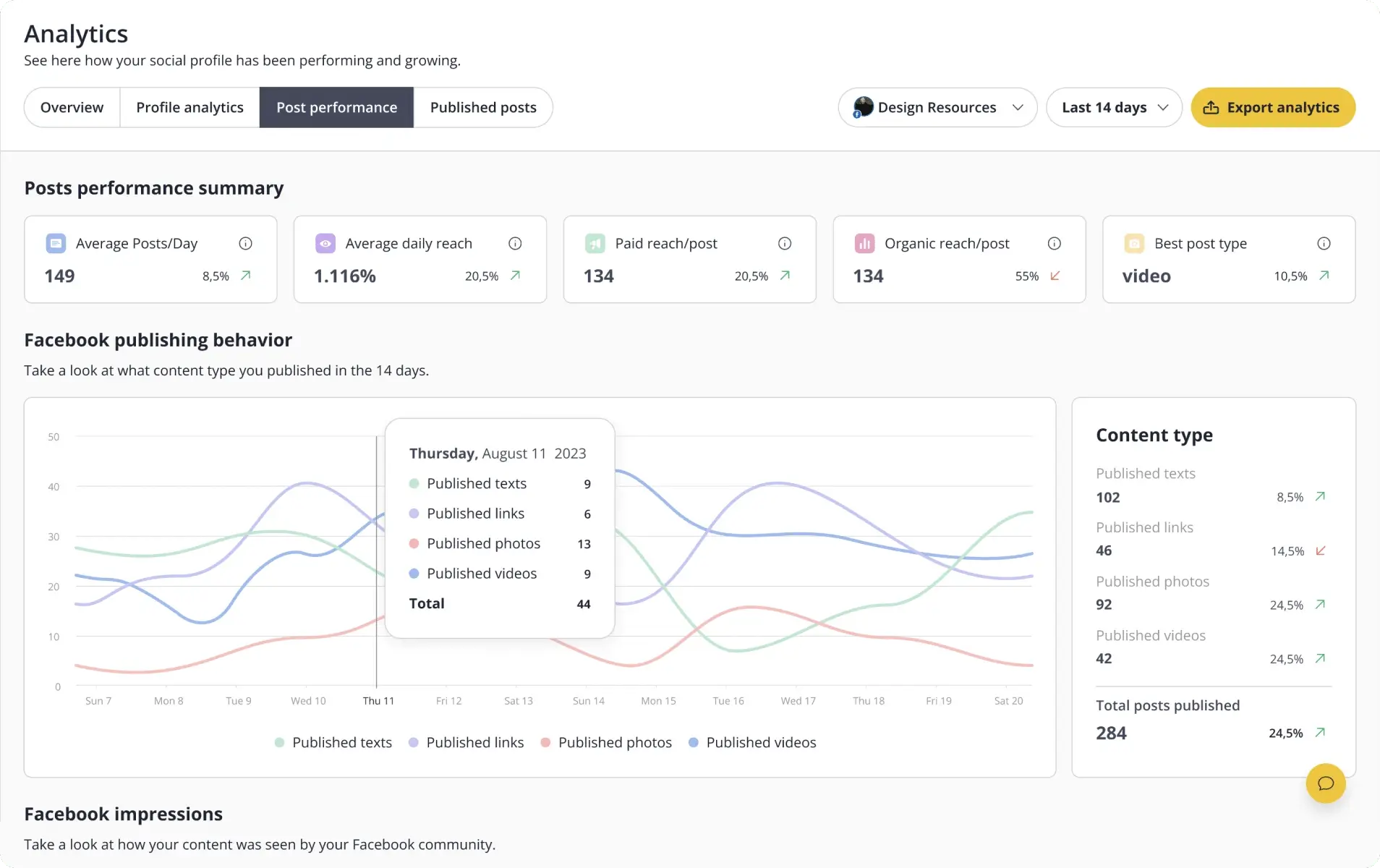This screenshot has height=868, width=1380.
Task: Click the blue Published videos dot in tooltip
Action: pyautogui.click(x=414, y=574)
